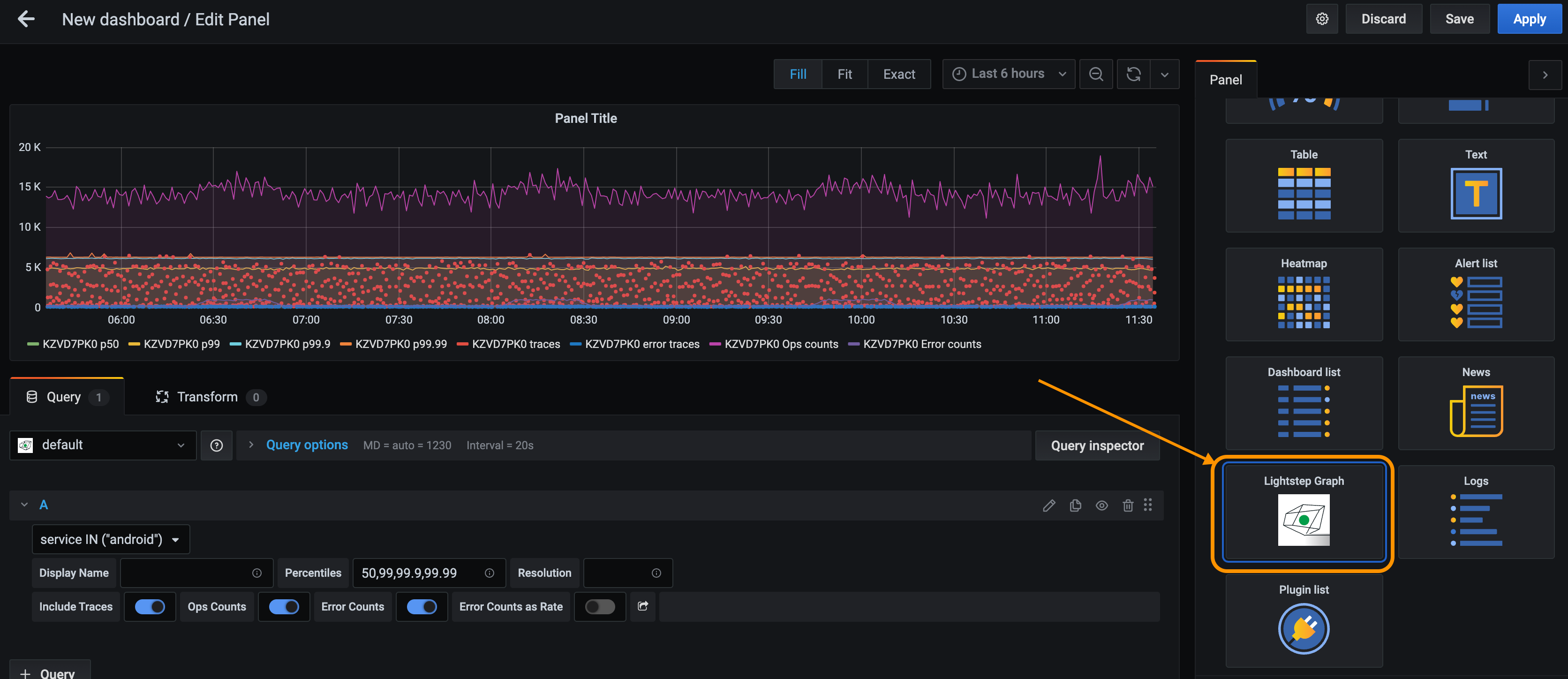Image resolution: width=1568 pixels, height=679 pixels.
Task: Open the Query inspector
Action: 1097,445
